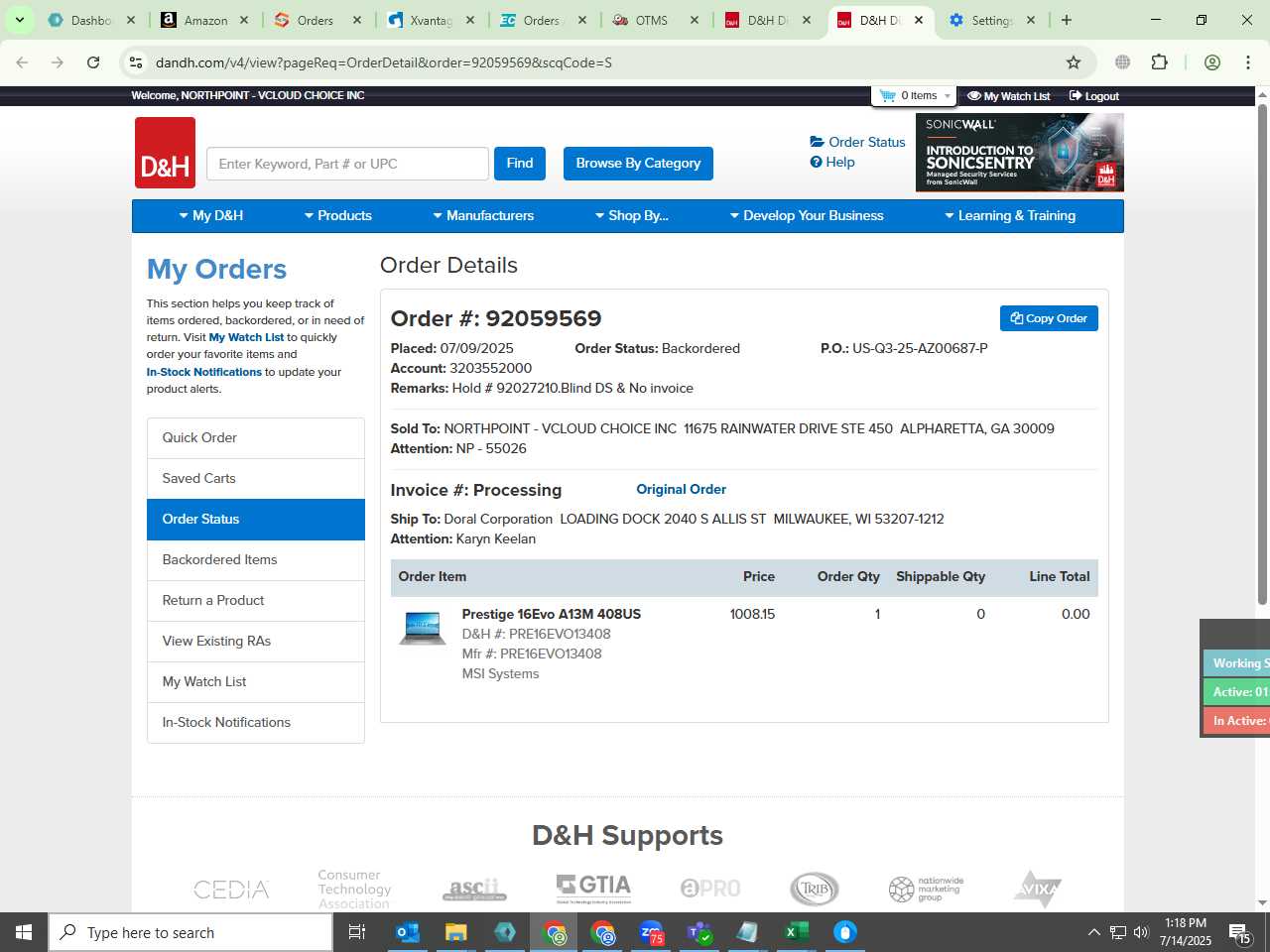This screenshot has height=952, width=1270.
Task: Click the Logout link
Action: (1094, 96)
